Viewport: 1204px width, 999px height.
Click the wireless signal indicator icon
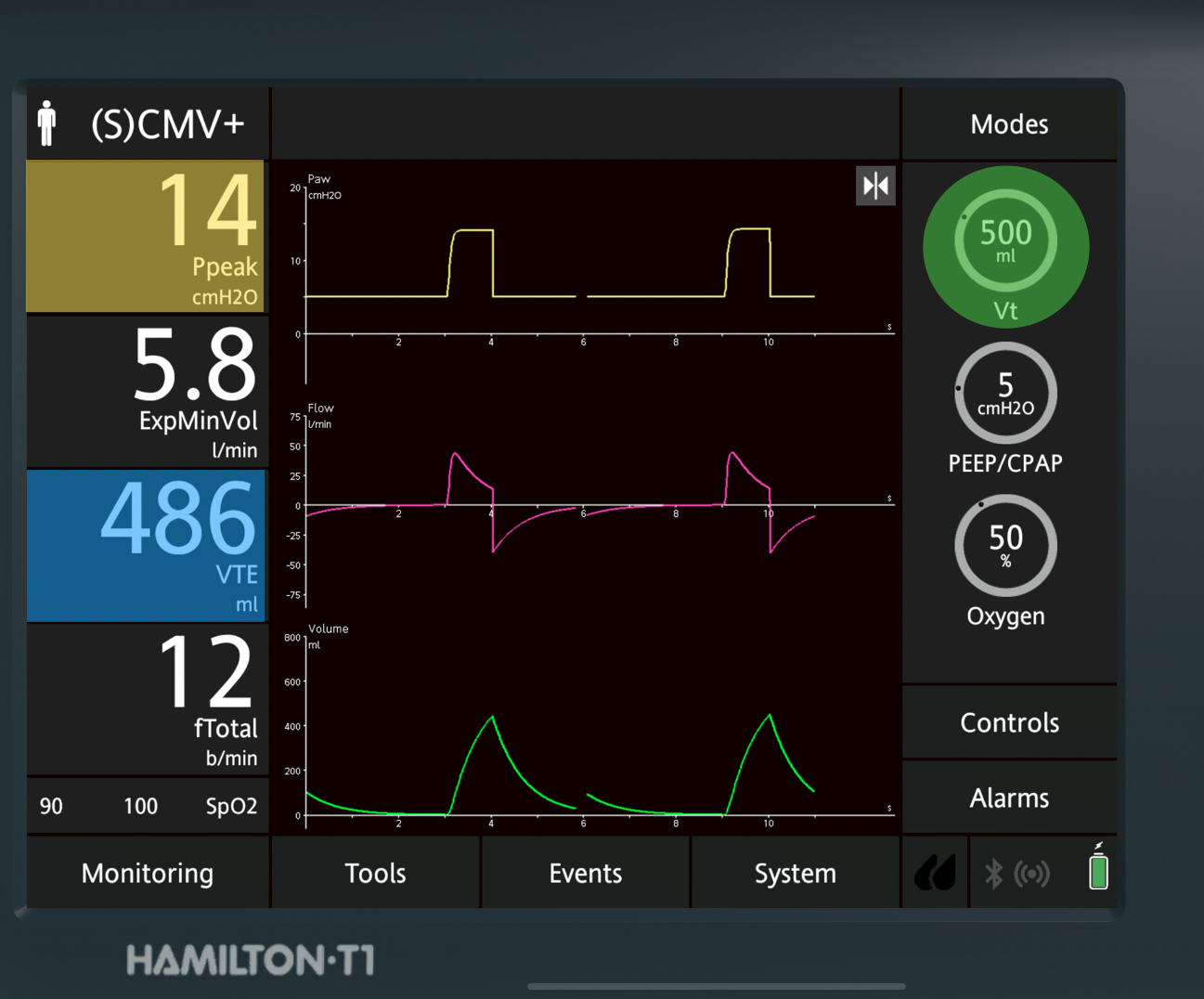[1033, 872]
